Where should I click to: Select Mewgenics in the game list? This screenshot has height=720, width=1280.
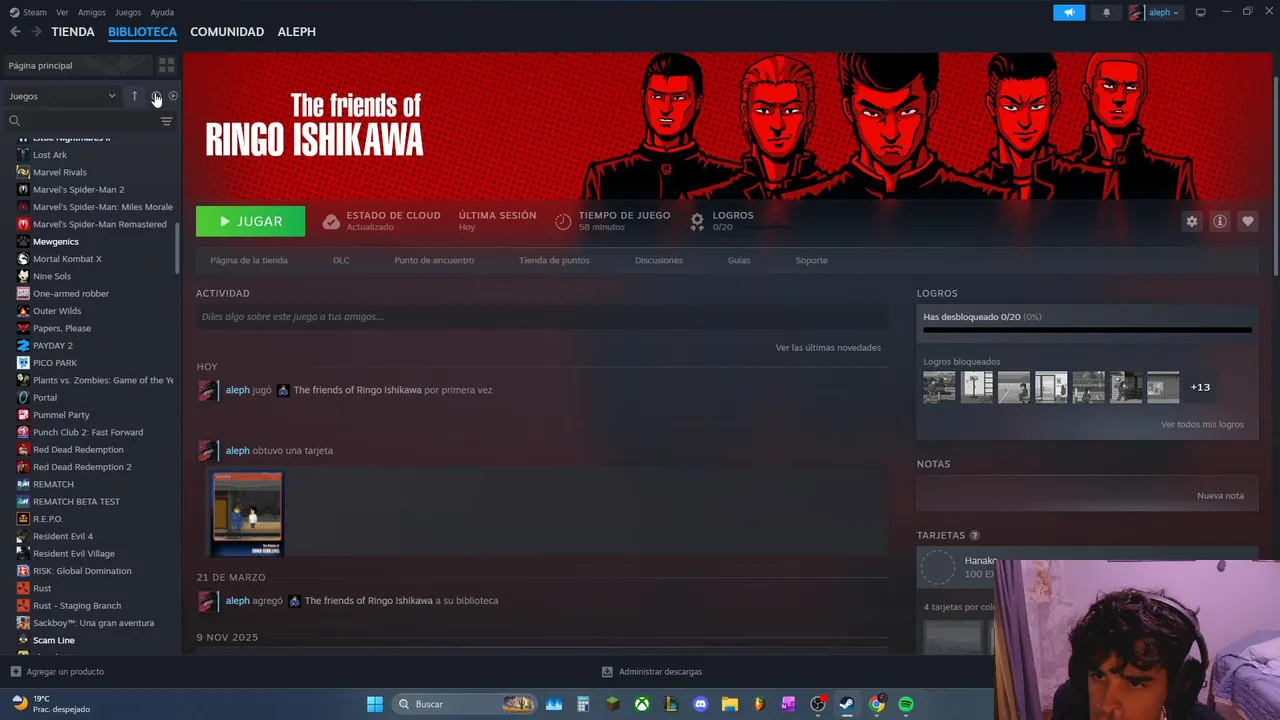[x=56, y=242]
